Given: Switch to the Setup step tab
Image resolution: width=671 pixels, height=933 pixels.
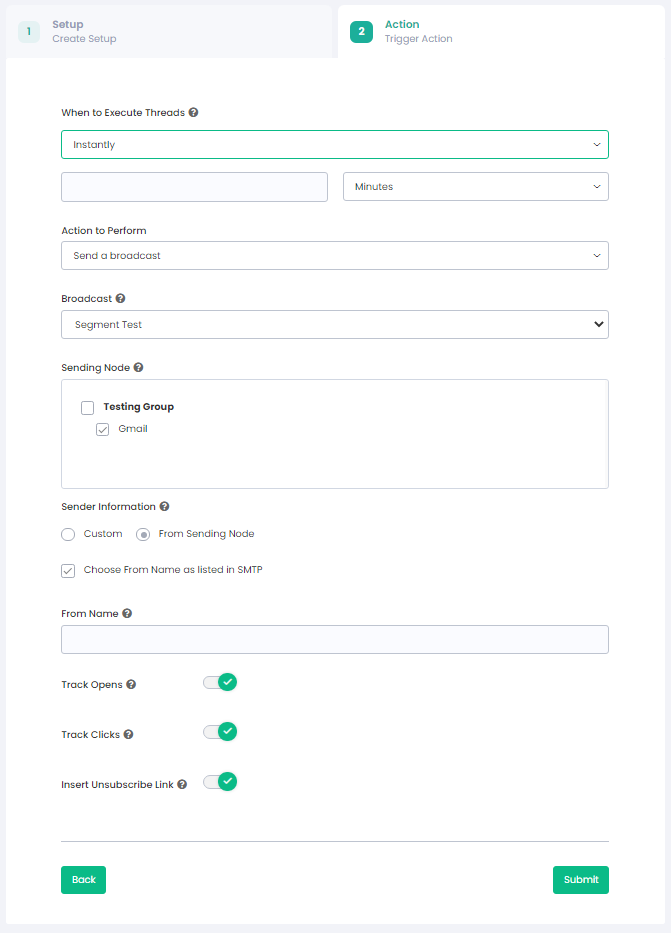Looking at the screenshot, I should pos(84,31).
